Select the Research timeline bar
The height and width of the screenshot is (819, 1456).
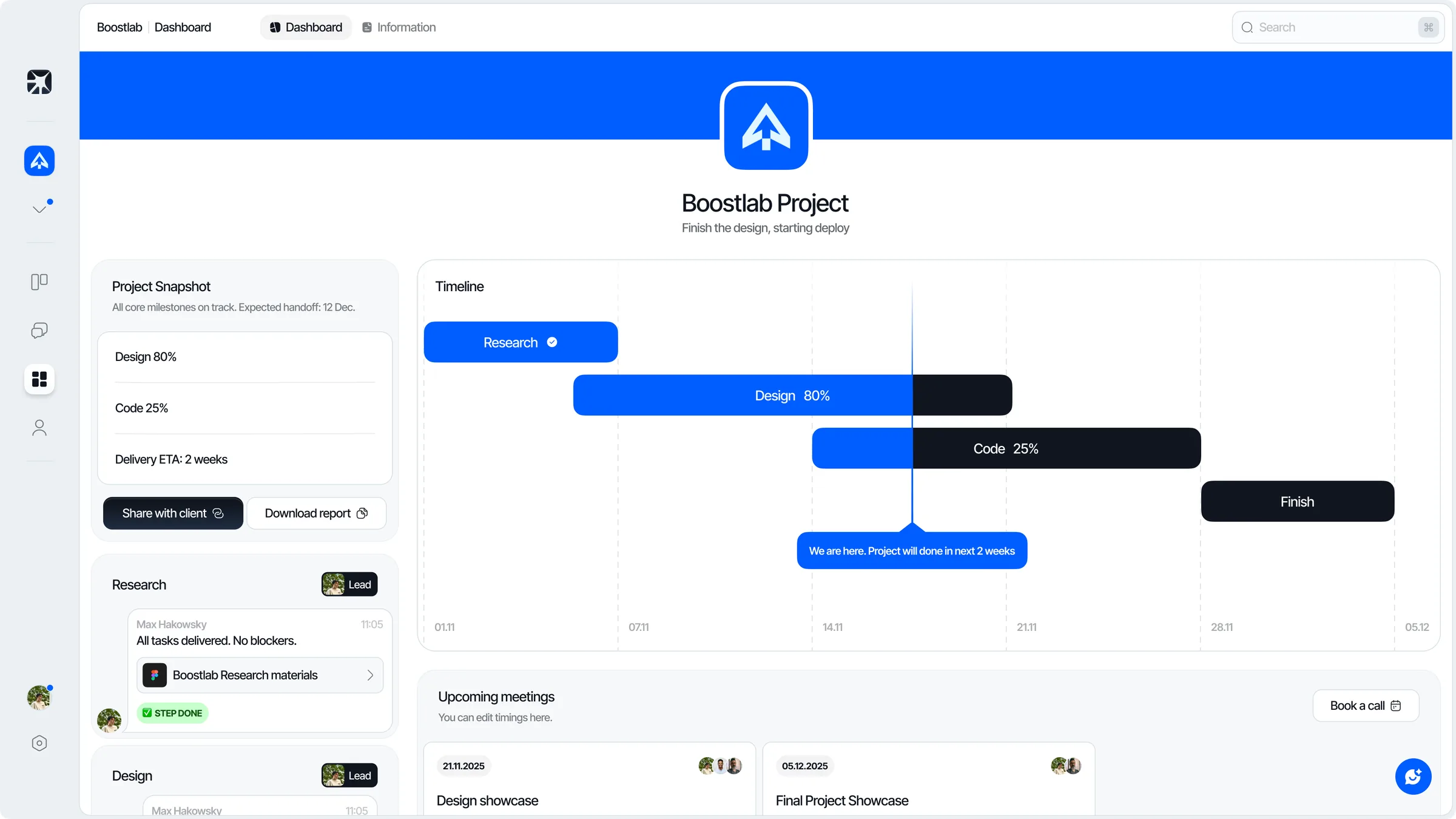point(521,342)
